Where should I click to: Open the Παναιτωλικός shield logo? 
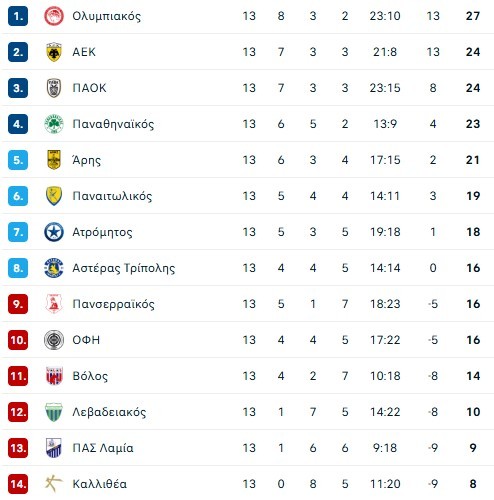click(x=54, y=196)
